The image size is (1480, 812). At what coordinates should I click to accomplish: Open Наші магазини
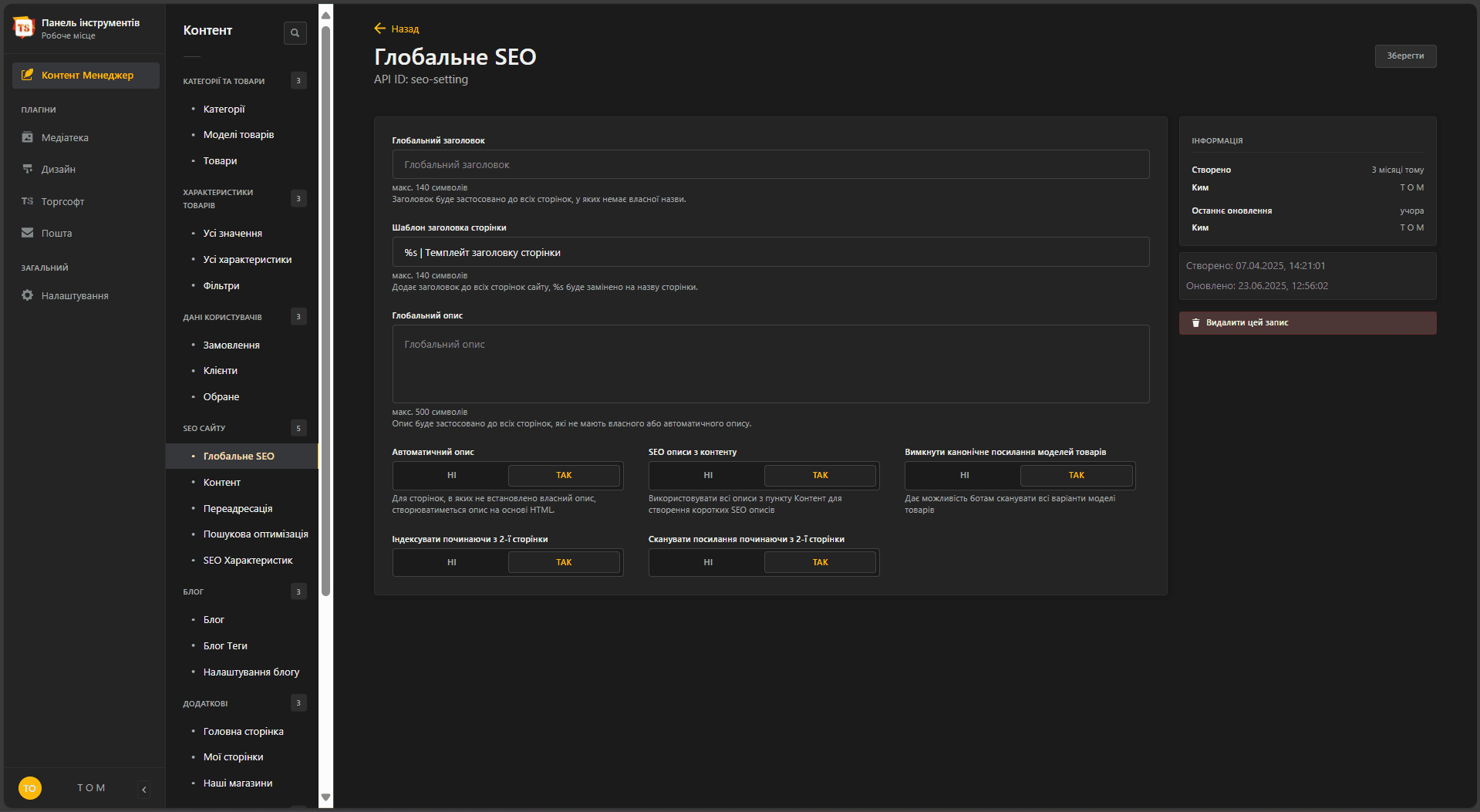coord(238,783)
